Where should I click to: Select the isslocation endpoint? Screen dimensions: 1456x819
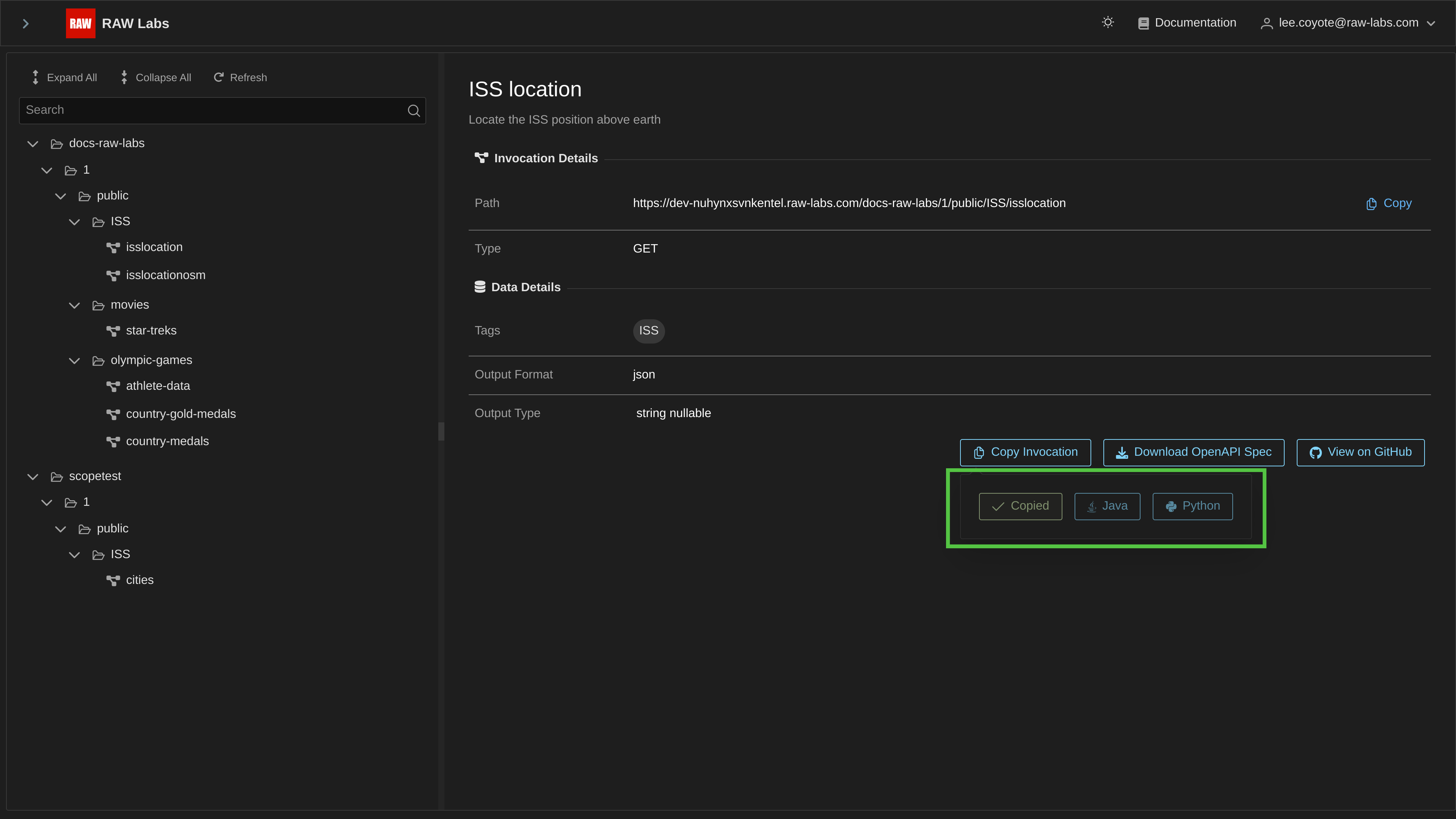154,247
